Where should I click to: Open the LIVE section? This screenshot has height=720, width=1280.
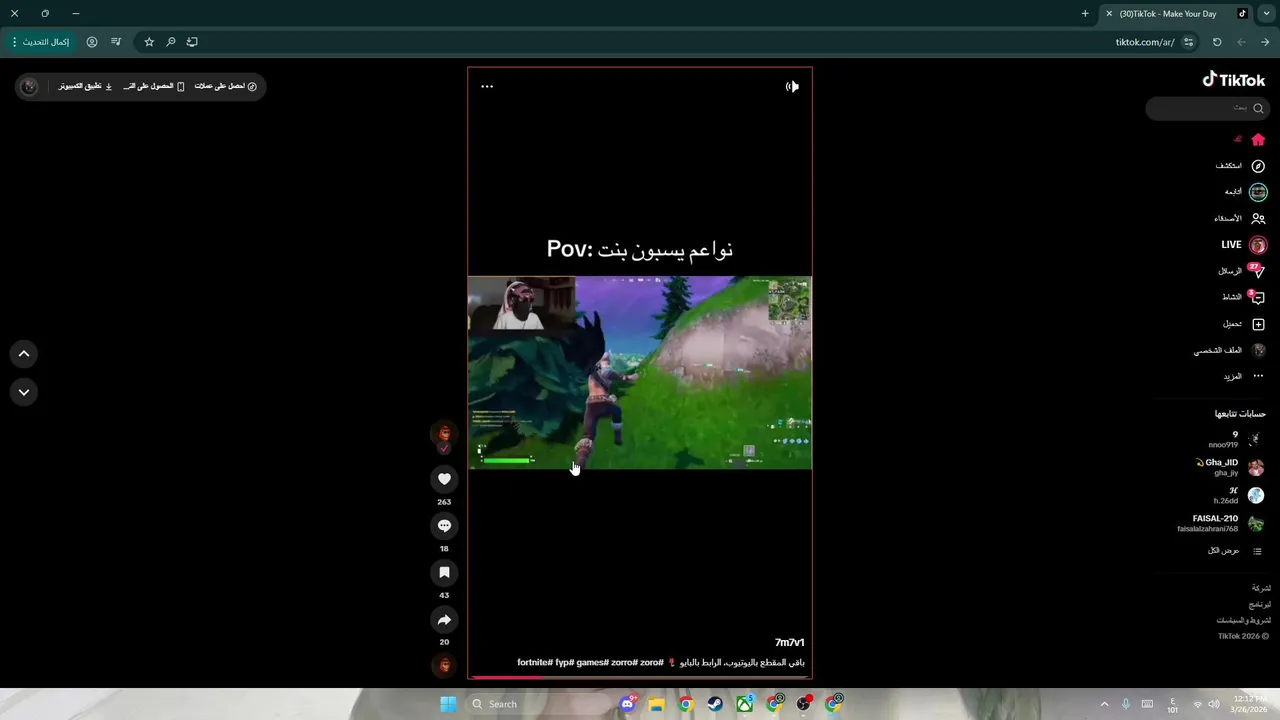point(1244,245)
